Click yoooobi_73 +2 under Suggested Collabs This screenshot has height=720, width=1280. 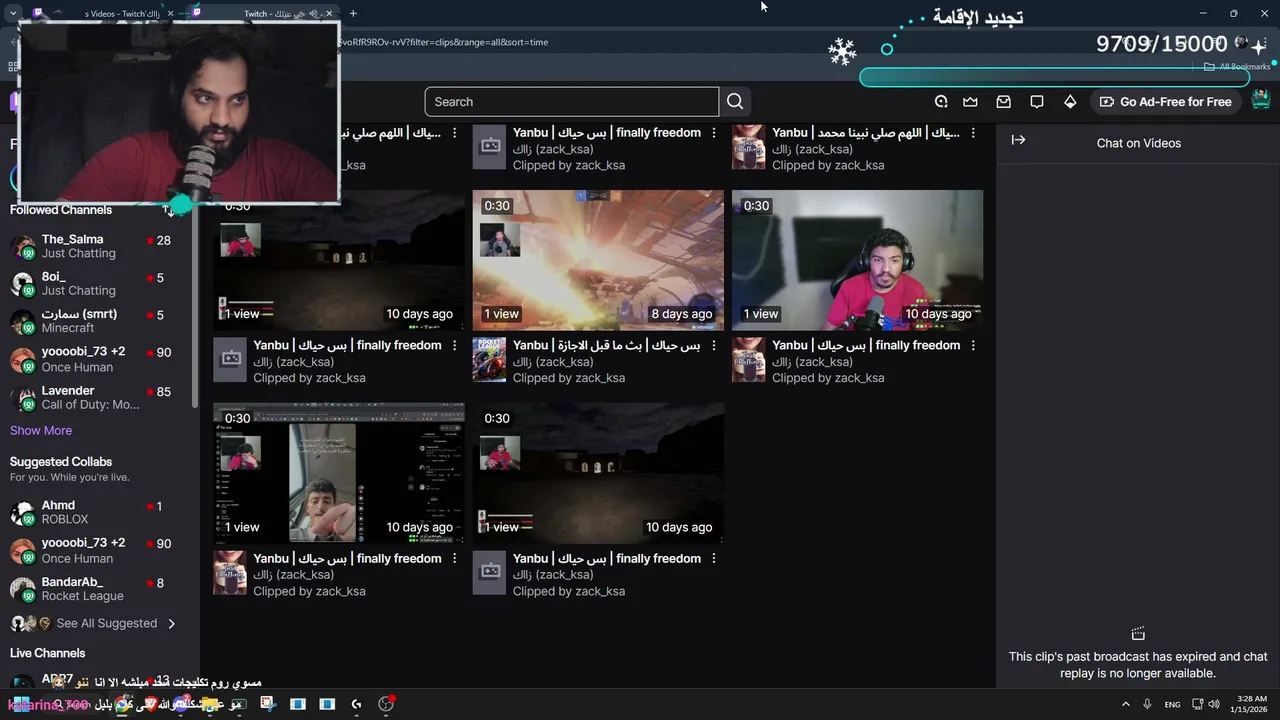[x=95, y=550]
